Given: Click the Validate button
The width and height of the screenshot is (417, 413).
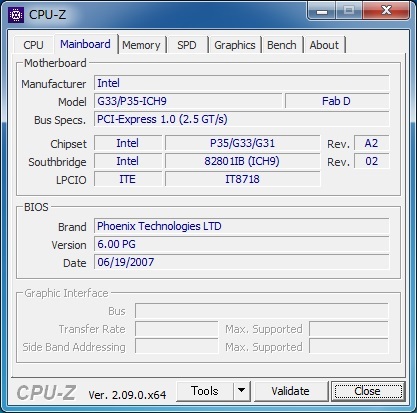Looking at the screenshot, I should 290,391.
